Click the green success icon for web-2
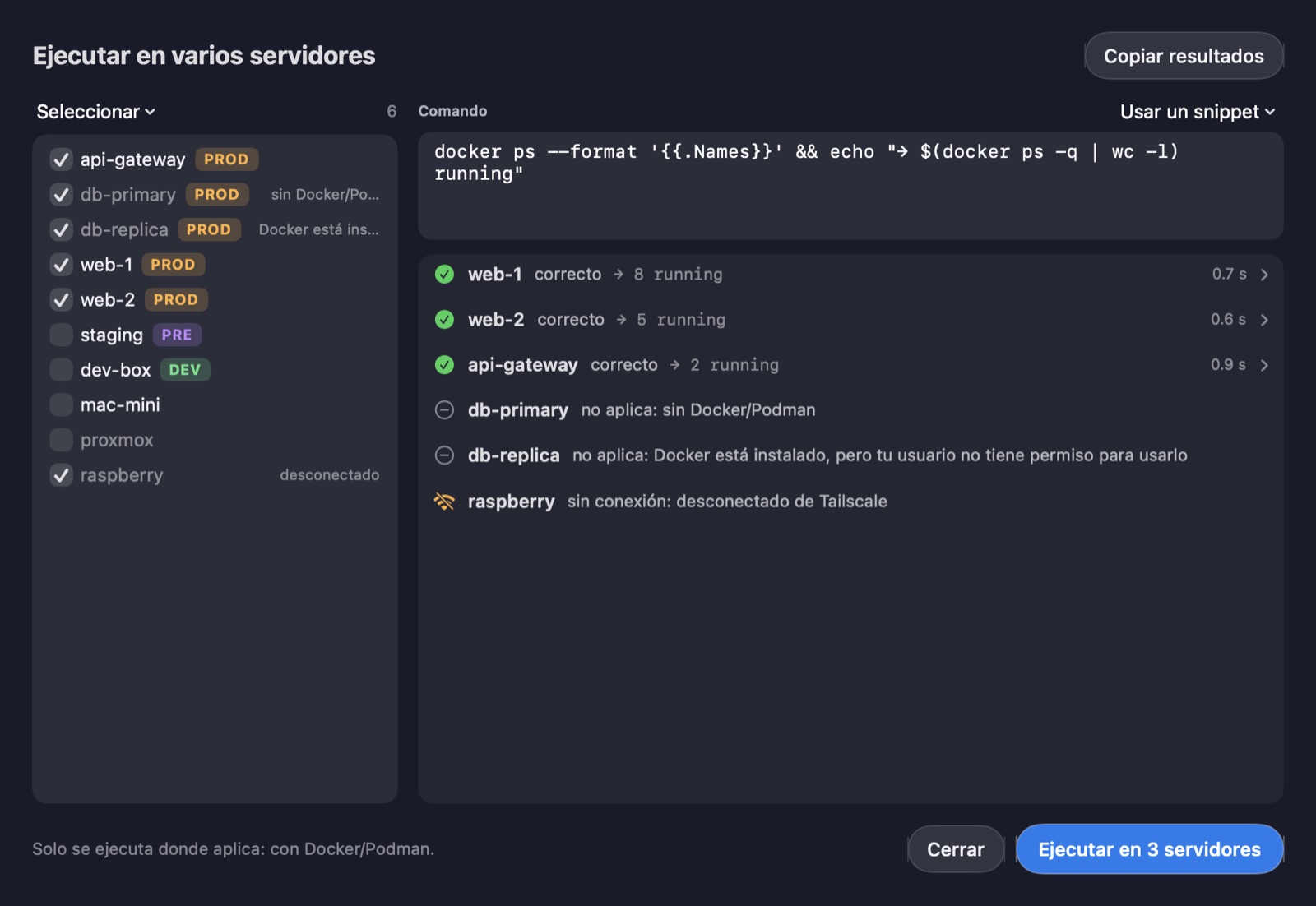 (x=444, y=320)
